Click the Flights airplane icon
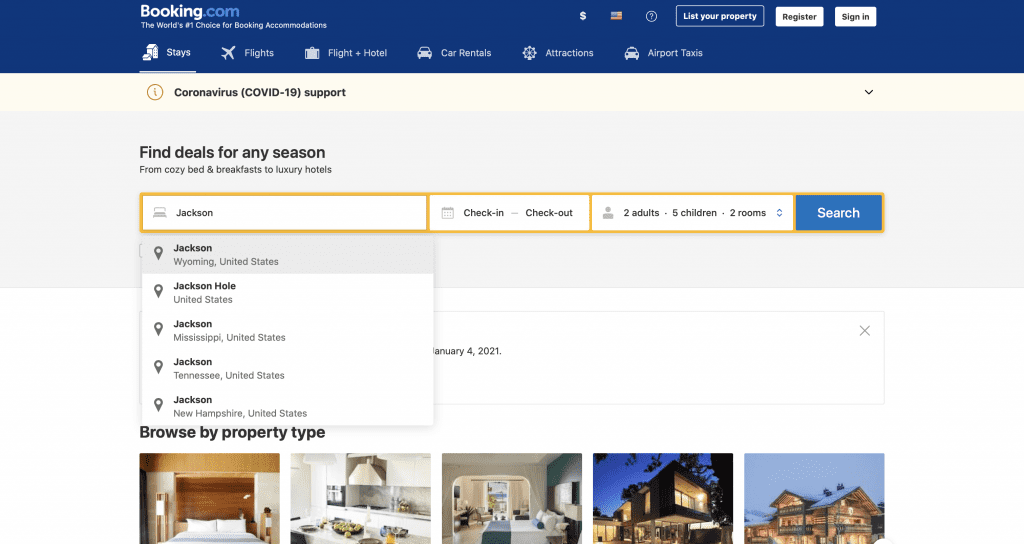The height and width of the screenshot is (544, 1024). [228, 53]
